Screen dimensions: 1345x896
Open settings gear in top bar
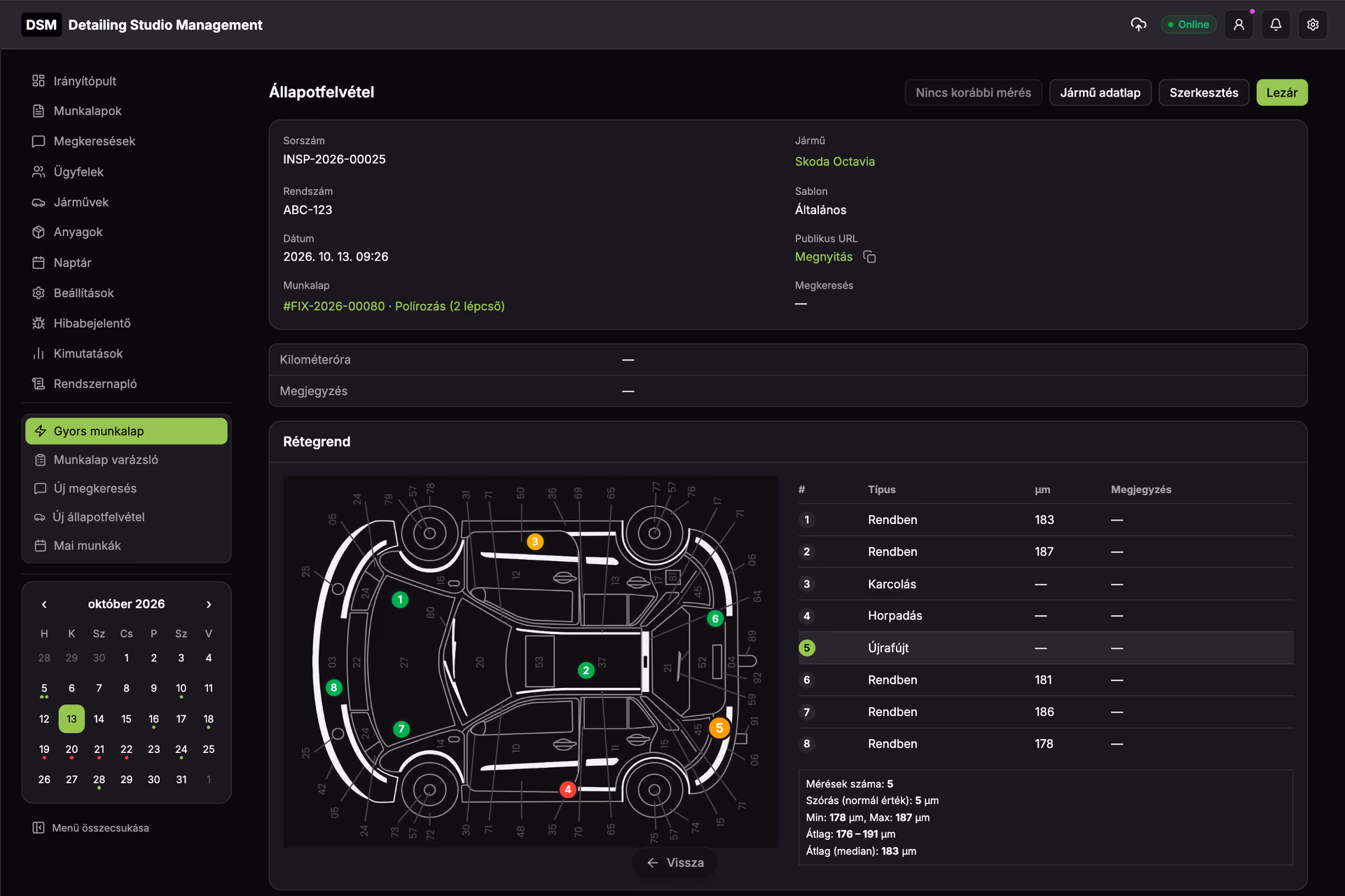1313,25
